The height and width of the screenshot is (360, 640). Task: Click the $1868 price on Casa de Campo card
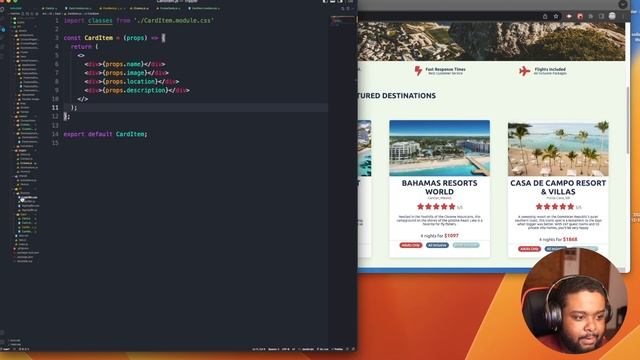click(x=570, y=239)
